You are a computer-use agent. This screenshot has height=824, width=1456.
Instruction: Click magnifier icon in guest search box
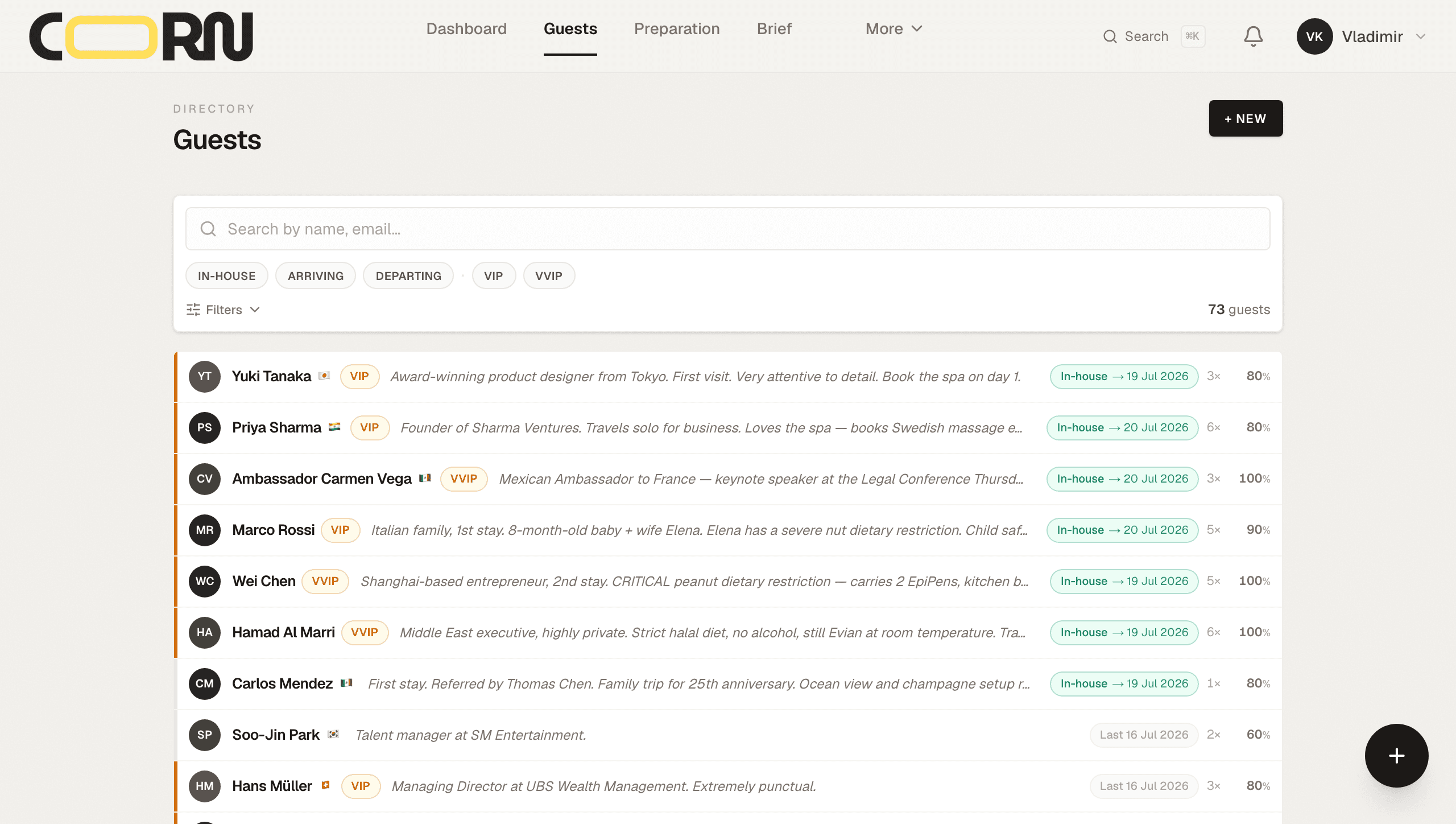208,229
